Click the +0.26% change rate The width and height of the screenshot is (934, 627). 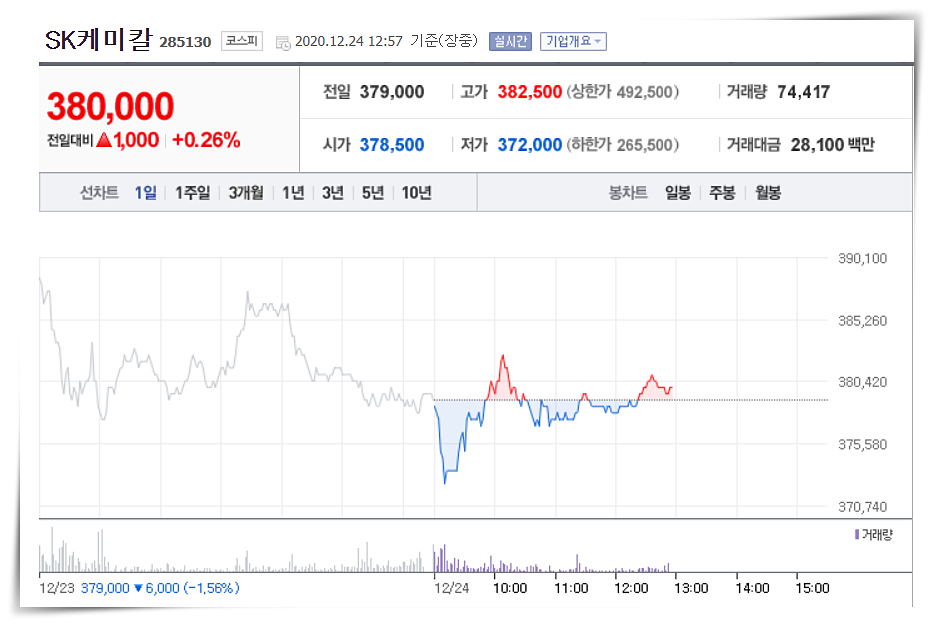pyautogui.click(x=206, y=140)
